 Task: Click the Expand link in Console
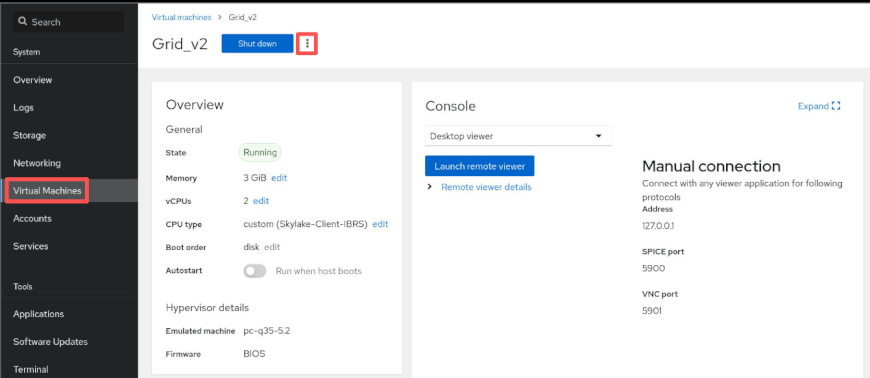(813, 106)
